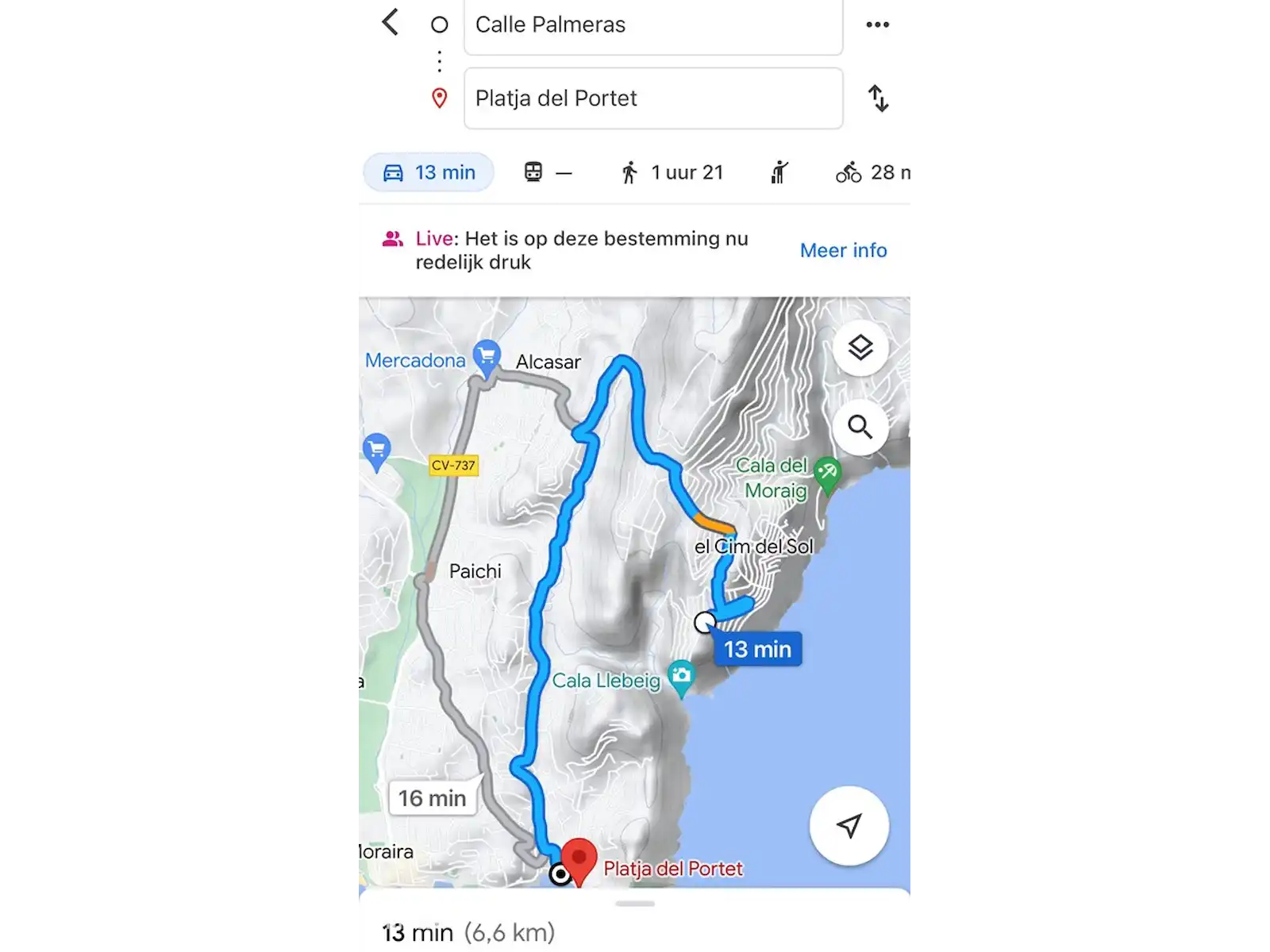Tap the map search magnifier icon
Viewport: 1270px width, 952px height.
[860, 428]
